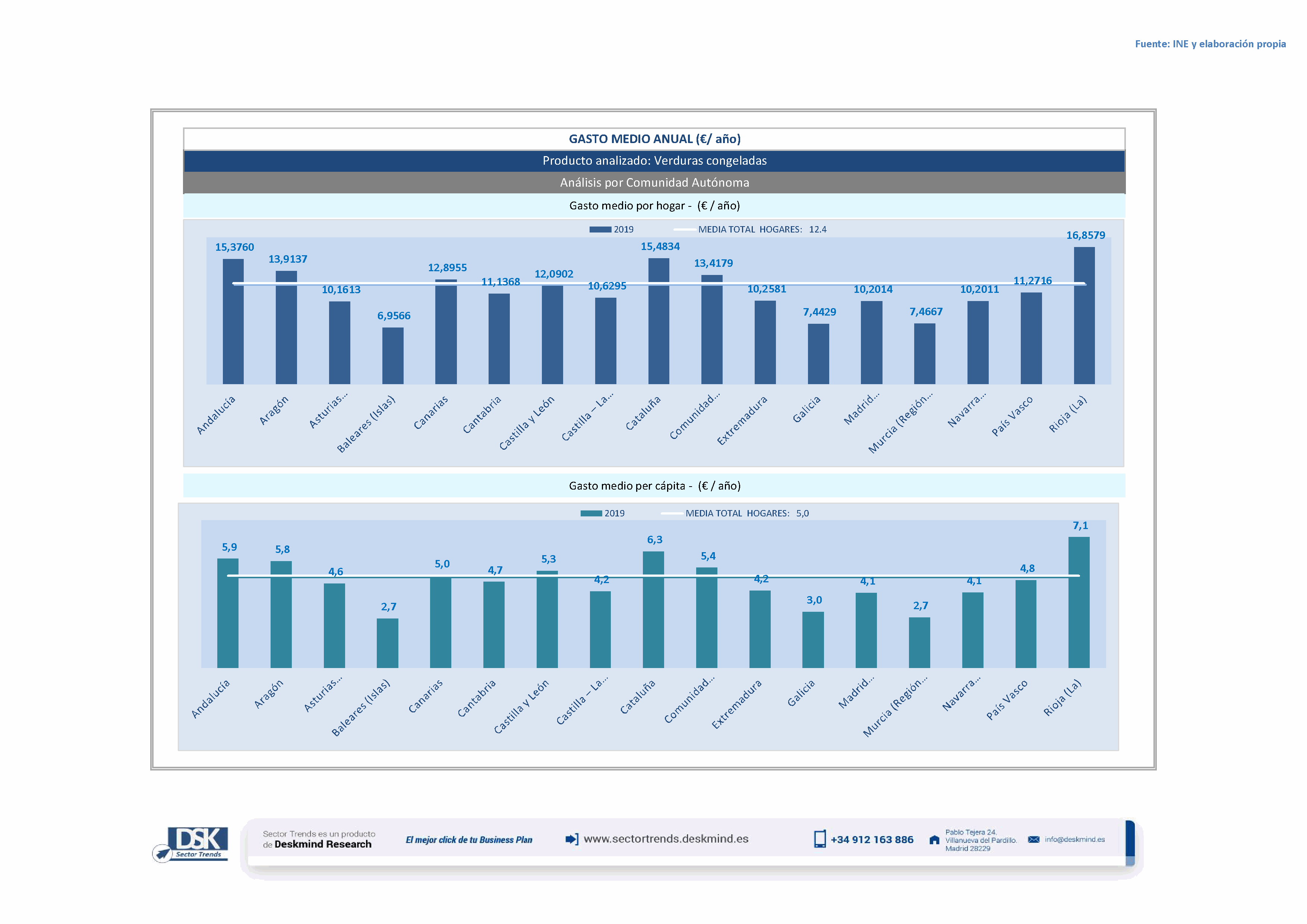Click the 2019 legend marker in the top chart

click(x=600, y=229)
